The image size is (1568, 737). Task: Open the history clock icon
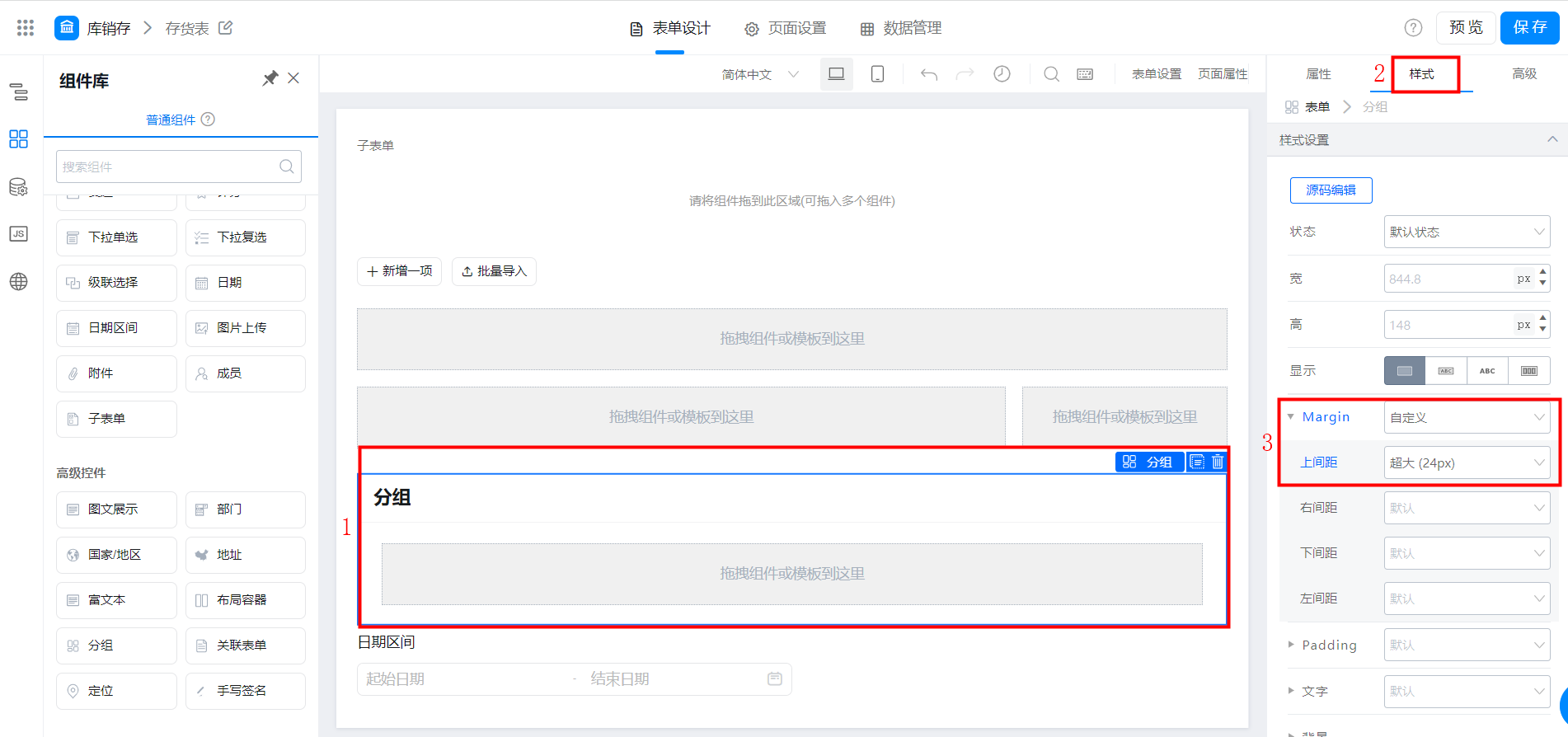click(x=1002, y=74)
